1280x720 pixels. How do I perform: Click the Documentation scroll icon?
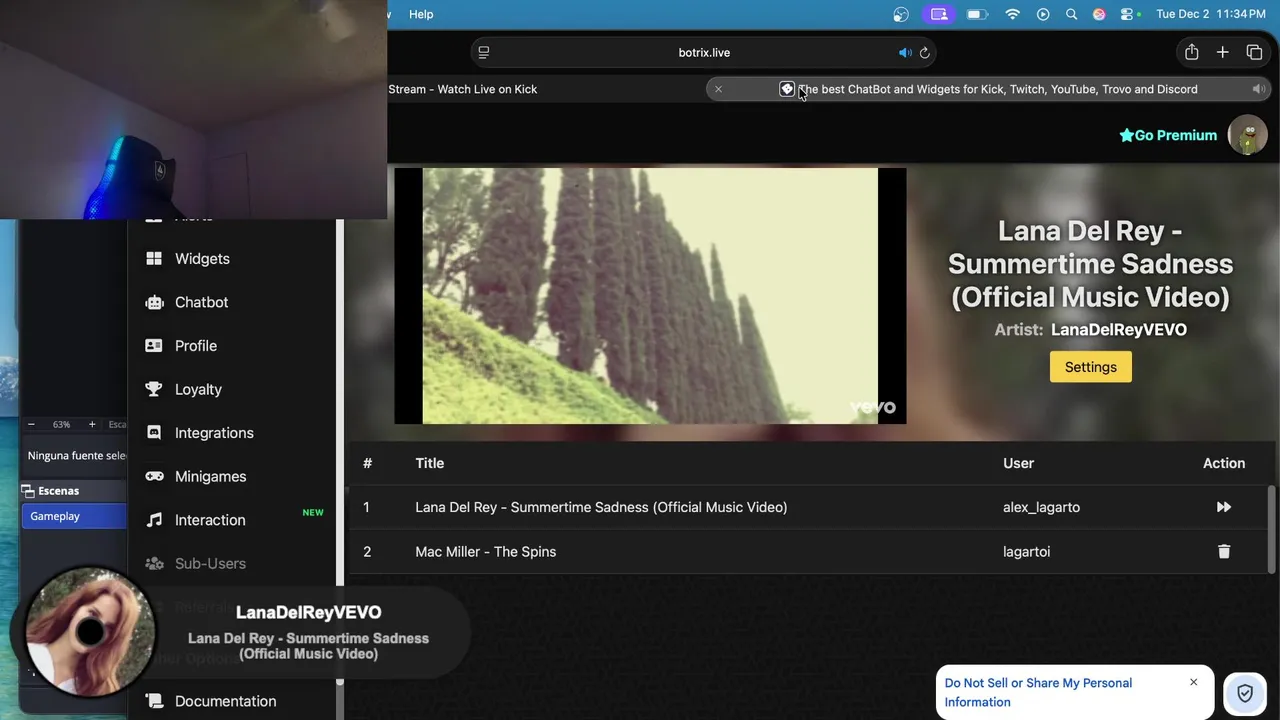pos(154,701)
